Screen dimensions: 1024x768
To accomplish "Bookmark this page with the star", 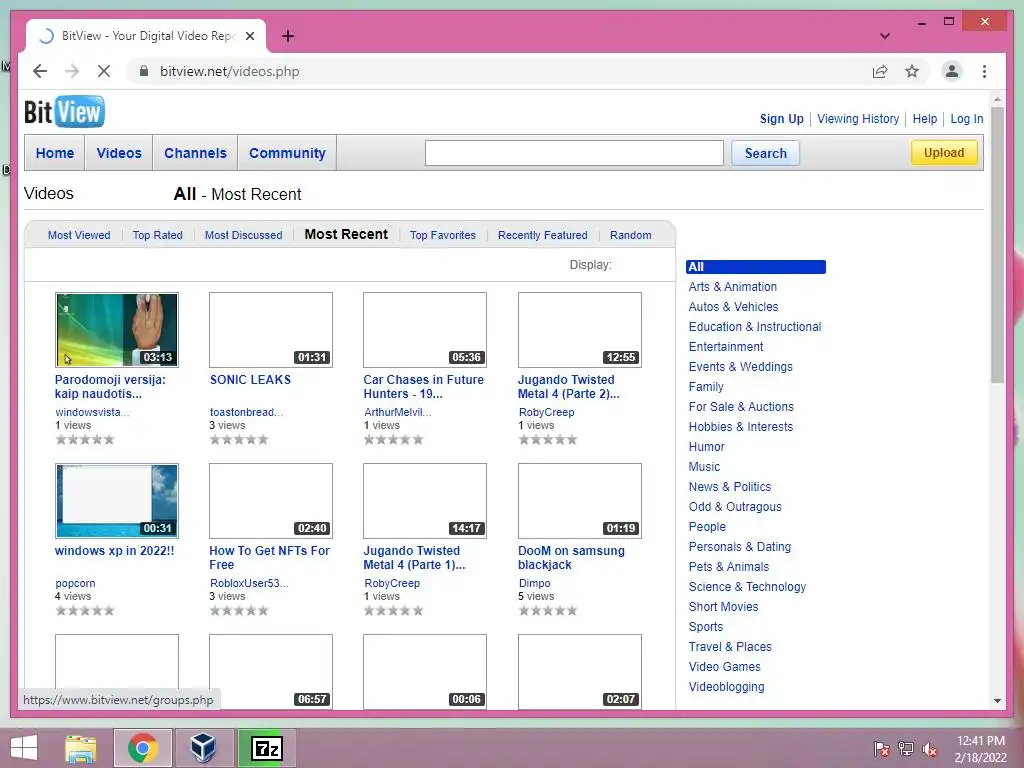I will click(912, 71).
